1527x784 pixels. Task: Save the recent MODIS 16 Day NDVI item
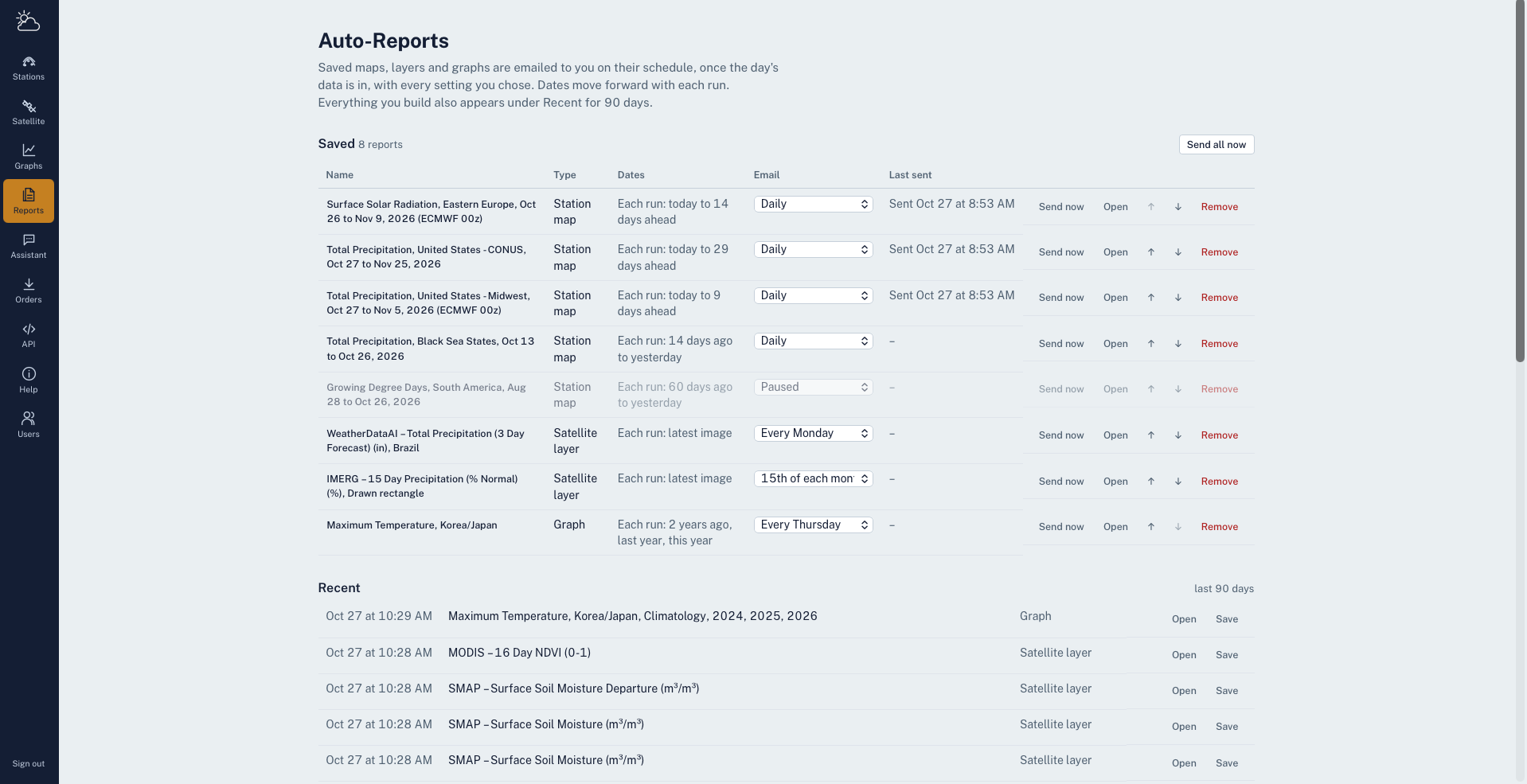coord(1227,655)
